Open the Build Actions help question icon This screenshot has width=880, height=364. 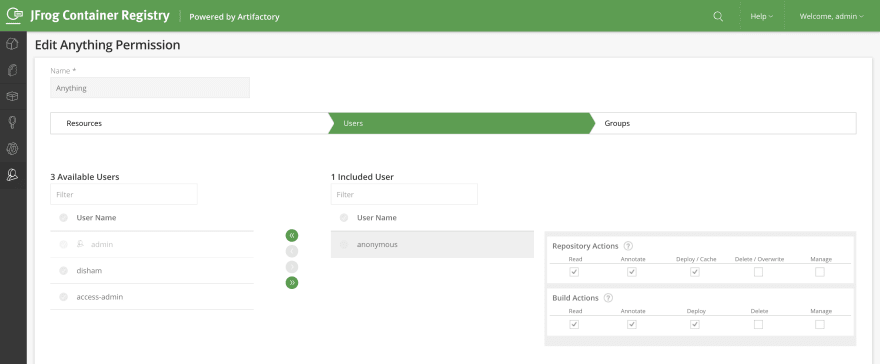coord(608,298)
